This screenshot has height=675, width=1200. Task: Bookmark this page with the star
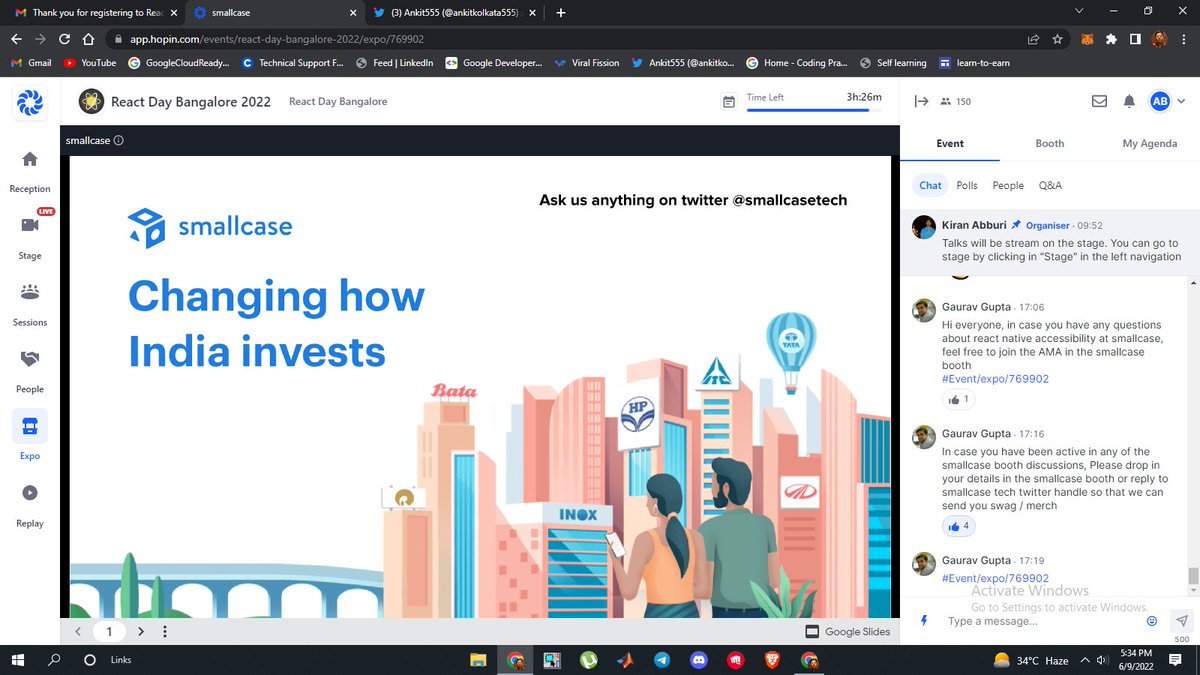(1057, 39)
